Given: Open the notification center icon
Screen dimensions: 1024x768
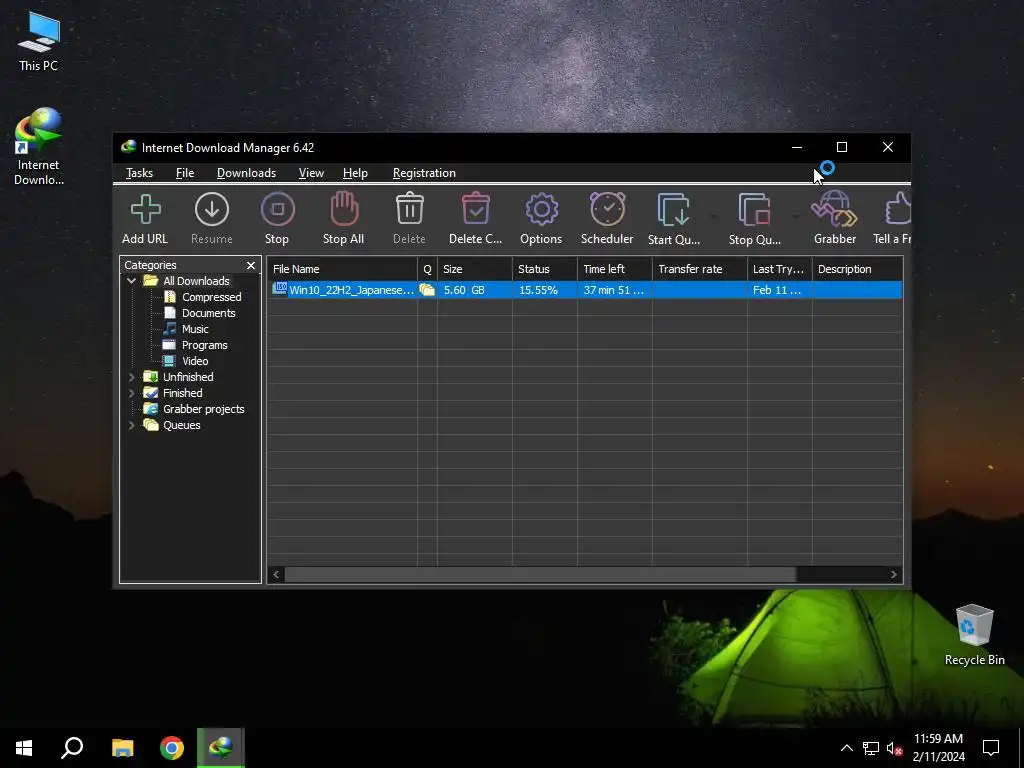Looking at the screenshot, I should point(991,748).
